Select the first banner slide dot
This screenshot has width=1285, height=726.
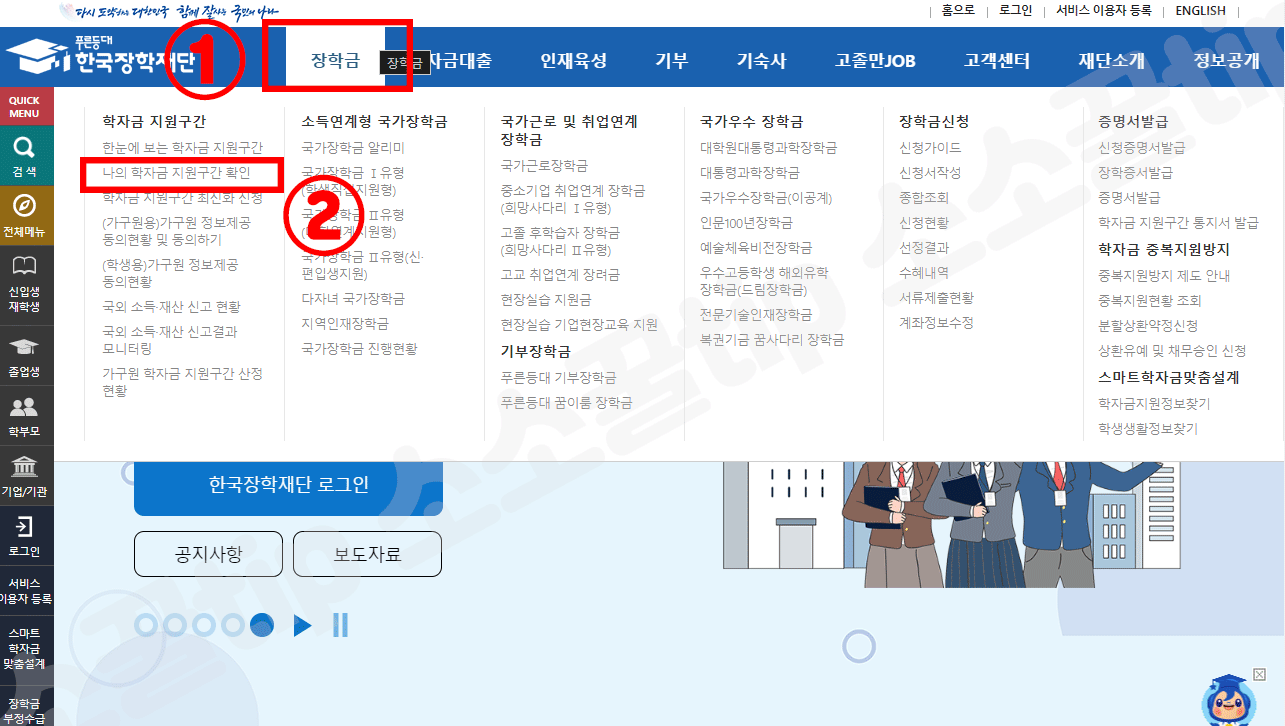[x=146, y=625]
